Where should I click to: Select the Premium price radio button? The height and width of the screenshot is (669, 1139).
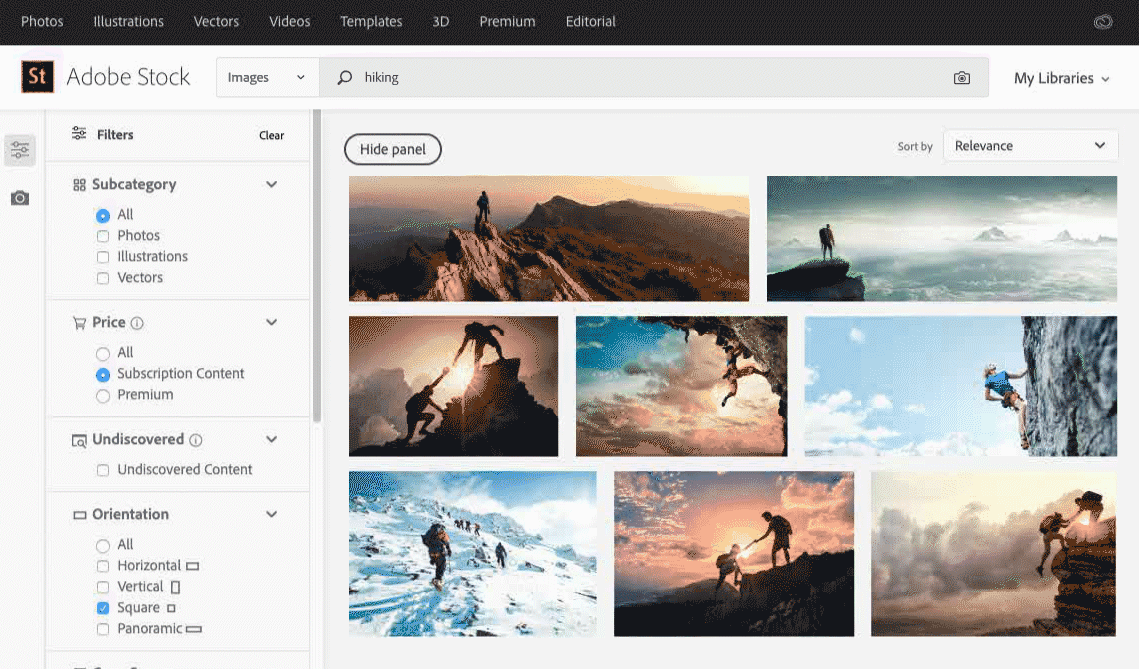[x=103, y=395]
